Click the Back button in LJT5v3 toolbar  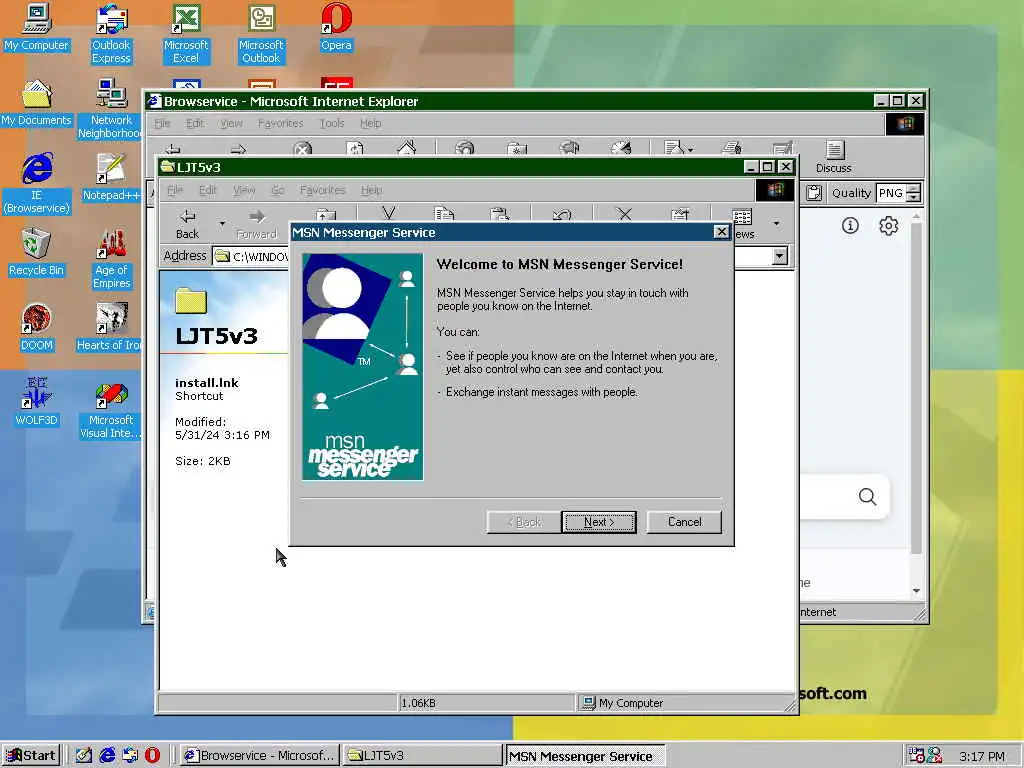[x=187, y=224]
